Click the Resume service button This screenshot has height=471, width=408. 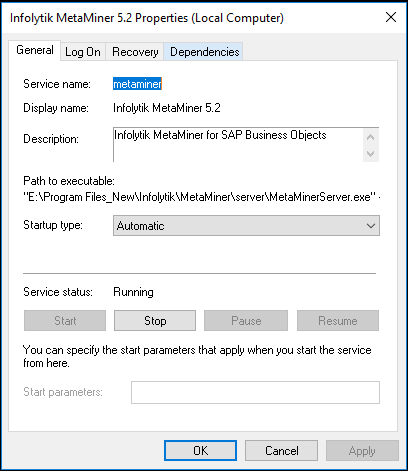pyautogui.click(x=338, y=321)
